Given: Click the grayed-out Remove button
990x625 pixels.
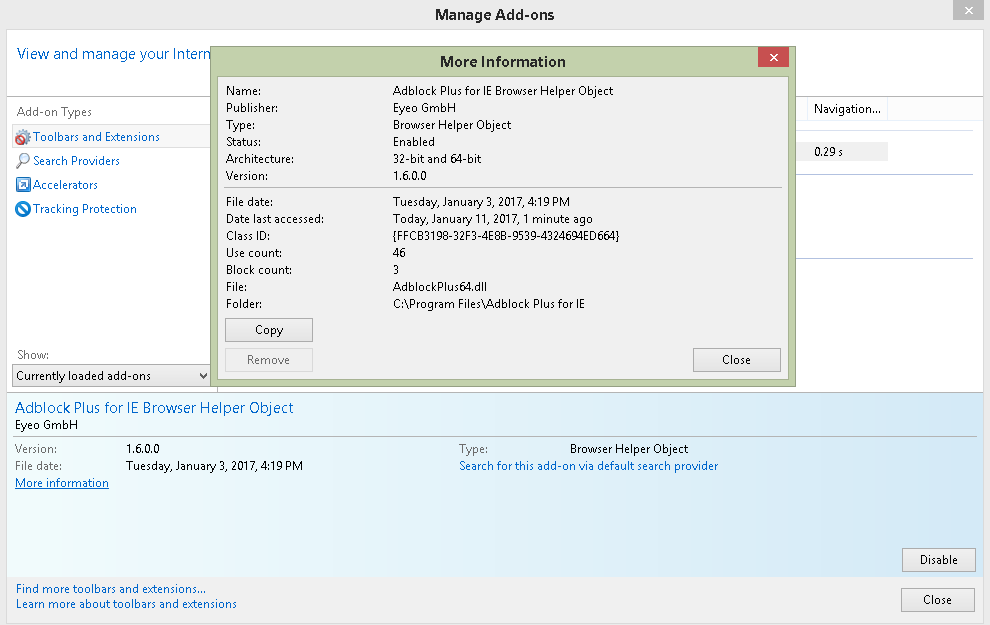Looking at the screenshot, I should click(x=268, y=359).
